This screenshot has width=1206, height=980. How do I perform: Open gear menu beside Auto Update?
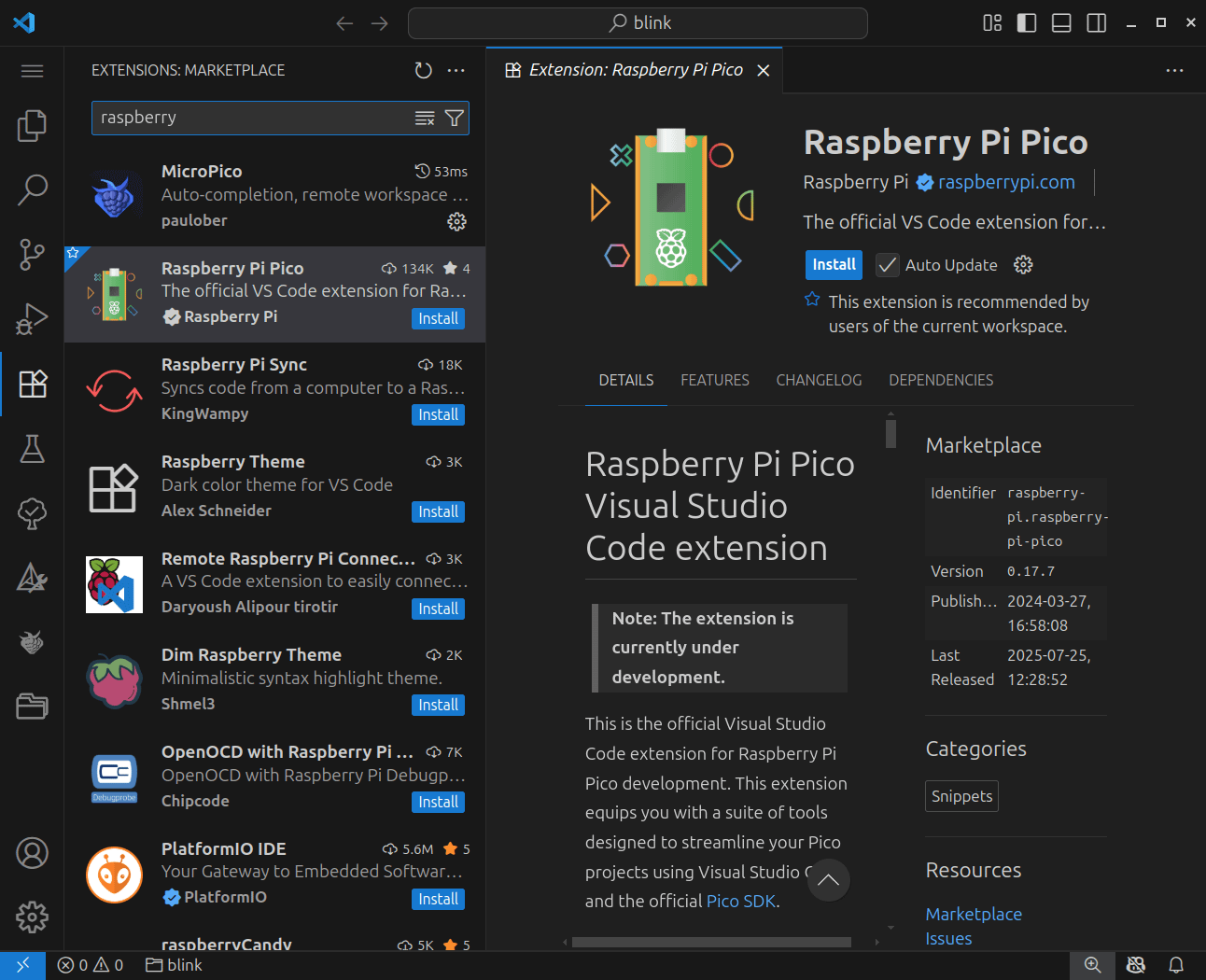(1023, 265)
